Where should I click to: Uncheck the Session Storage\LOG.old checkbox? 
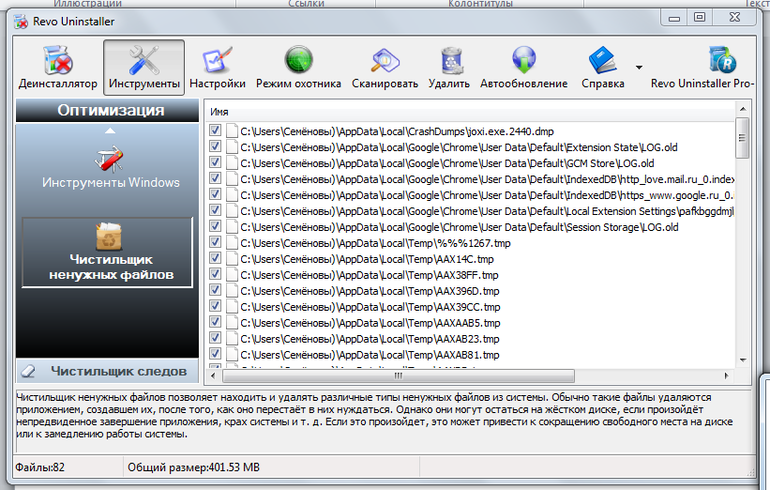pyautogui.click(x=215, y=226)
